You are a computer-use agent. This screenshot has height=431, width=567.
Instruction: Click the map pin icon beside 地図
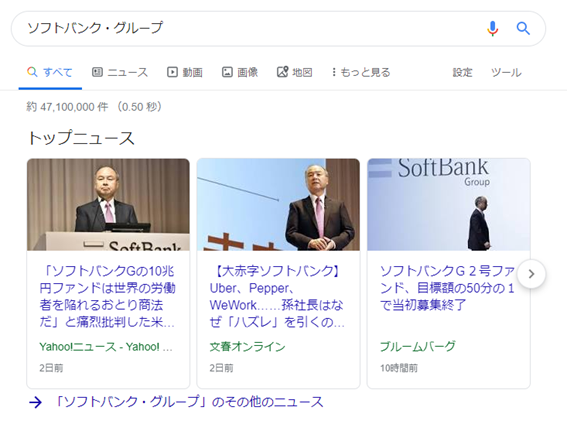click(x=282, y=72)
